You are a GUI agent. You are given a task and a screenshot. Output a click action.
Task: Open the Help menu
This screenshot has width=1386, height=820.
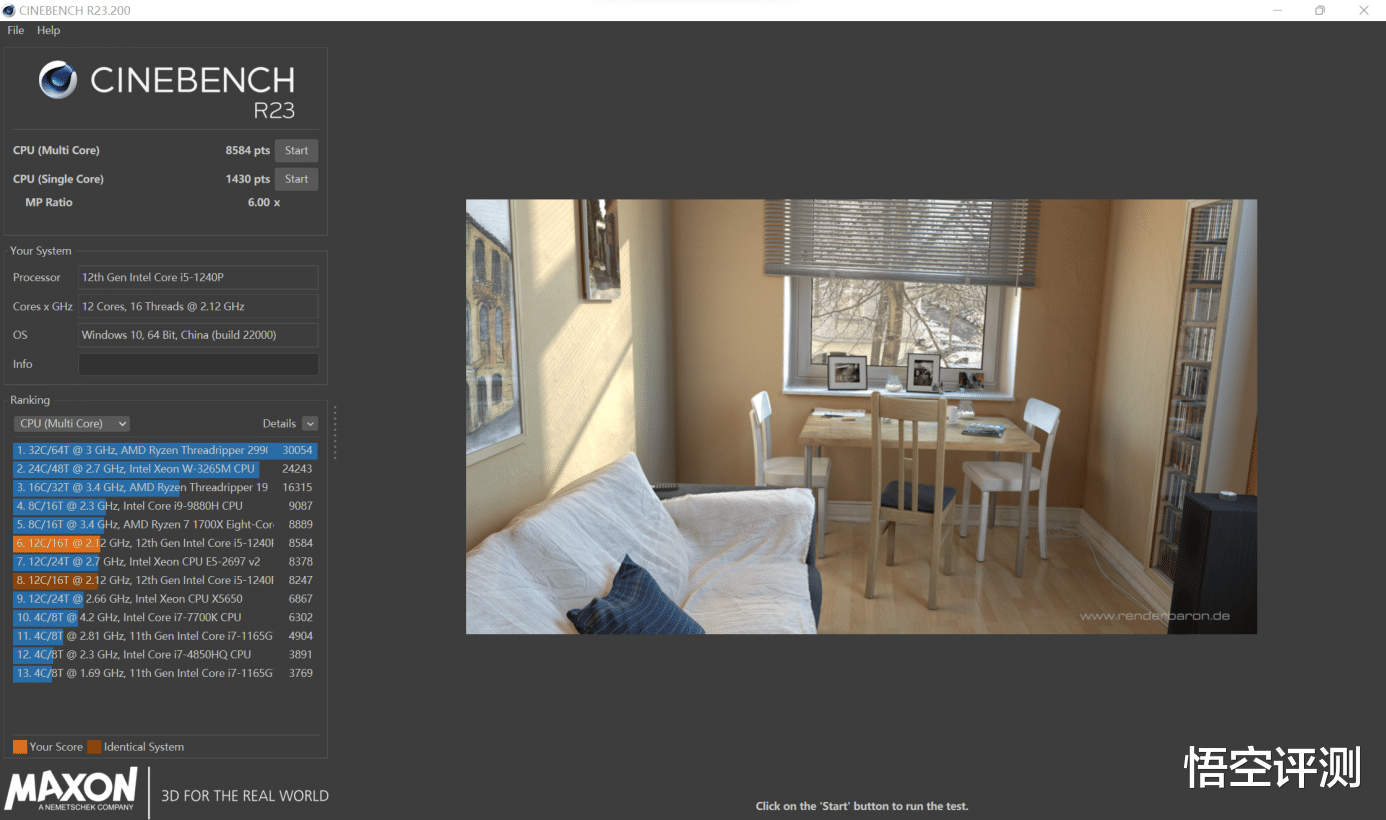pos(49,30)
